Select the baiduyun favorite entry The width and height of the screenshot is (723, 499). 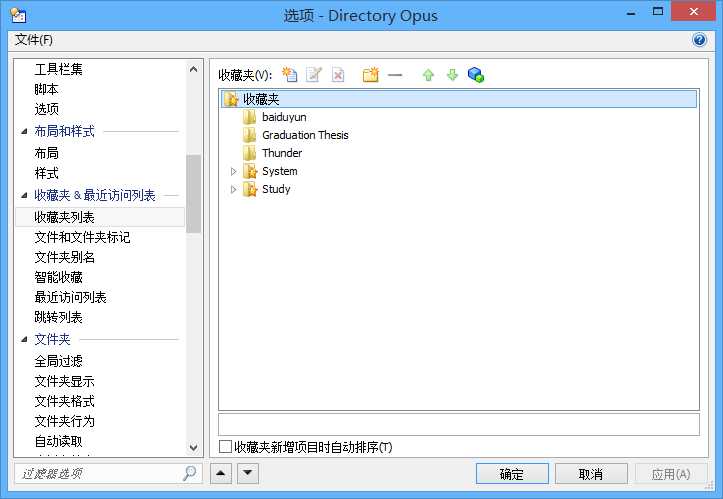pos(284,117)
